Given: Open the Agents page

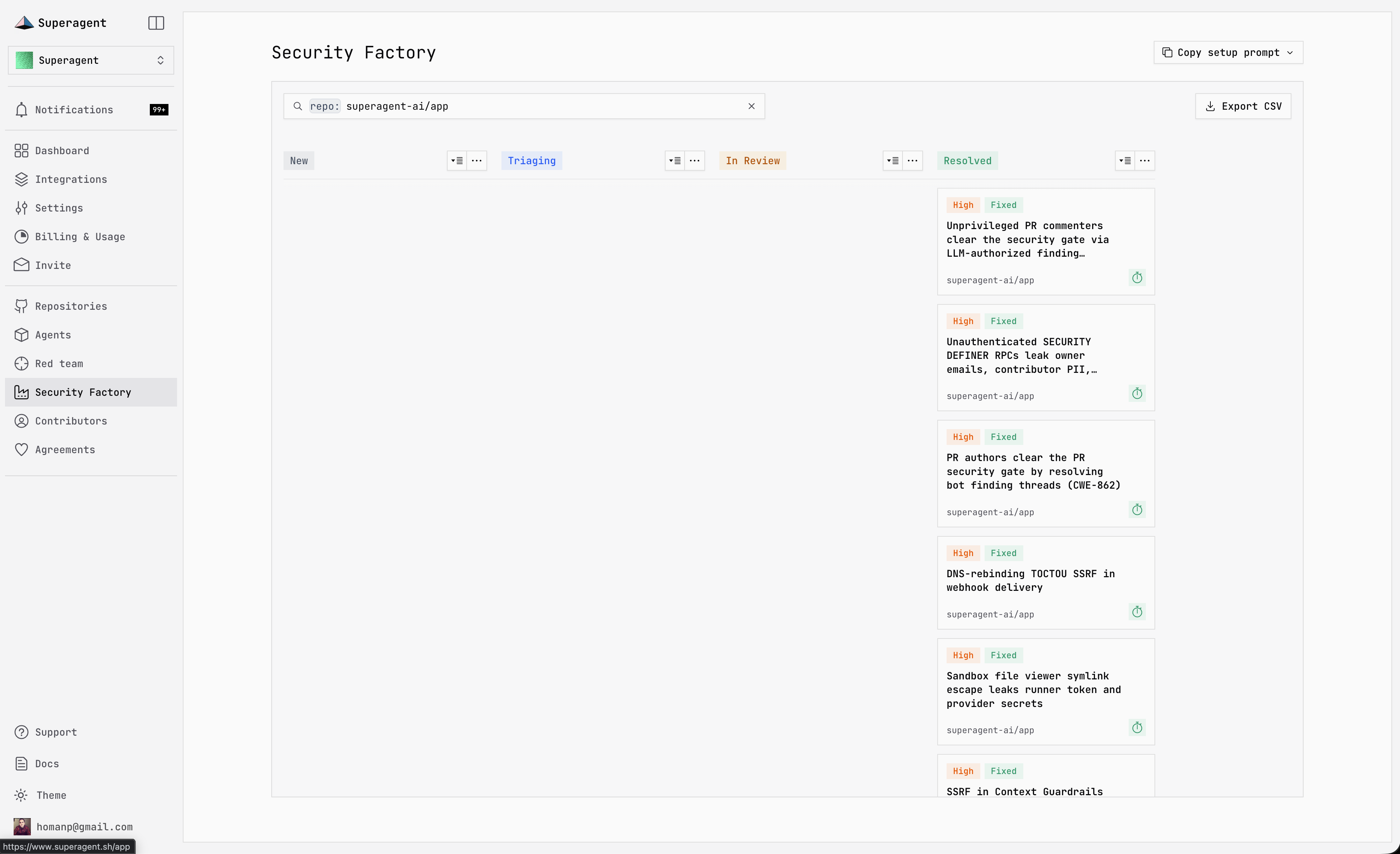Looking at the screenshot, I should 91,335.
